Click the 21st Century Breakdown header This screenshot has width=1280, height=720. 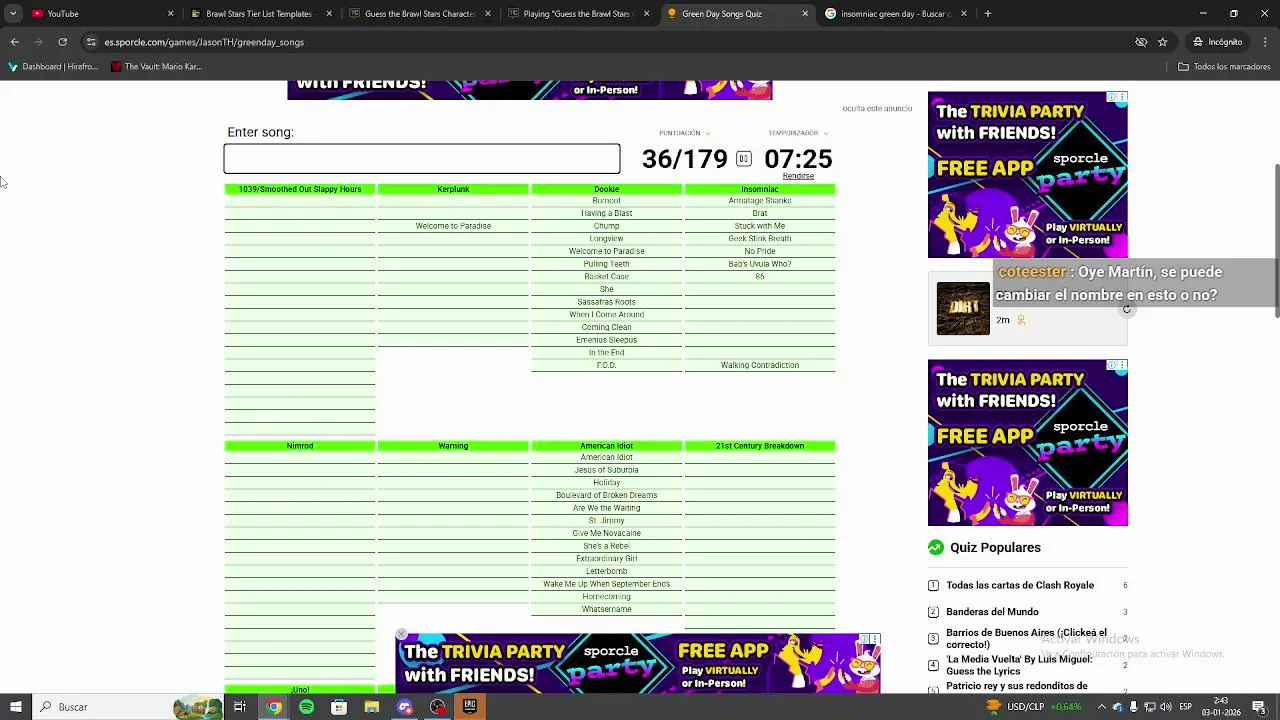tap(759, 446)
